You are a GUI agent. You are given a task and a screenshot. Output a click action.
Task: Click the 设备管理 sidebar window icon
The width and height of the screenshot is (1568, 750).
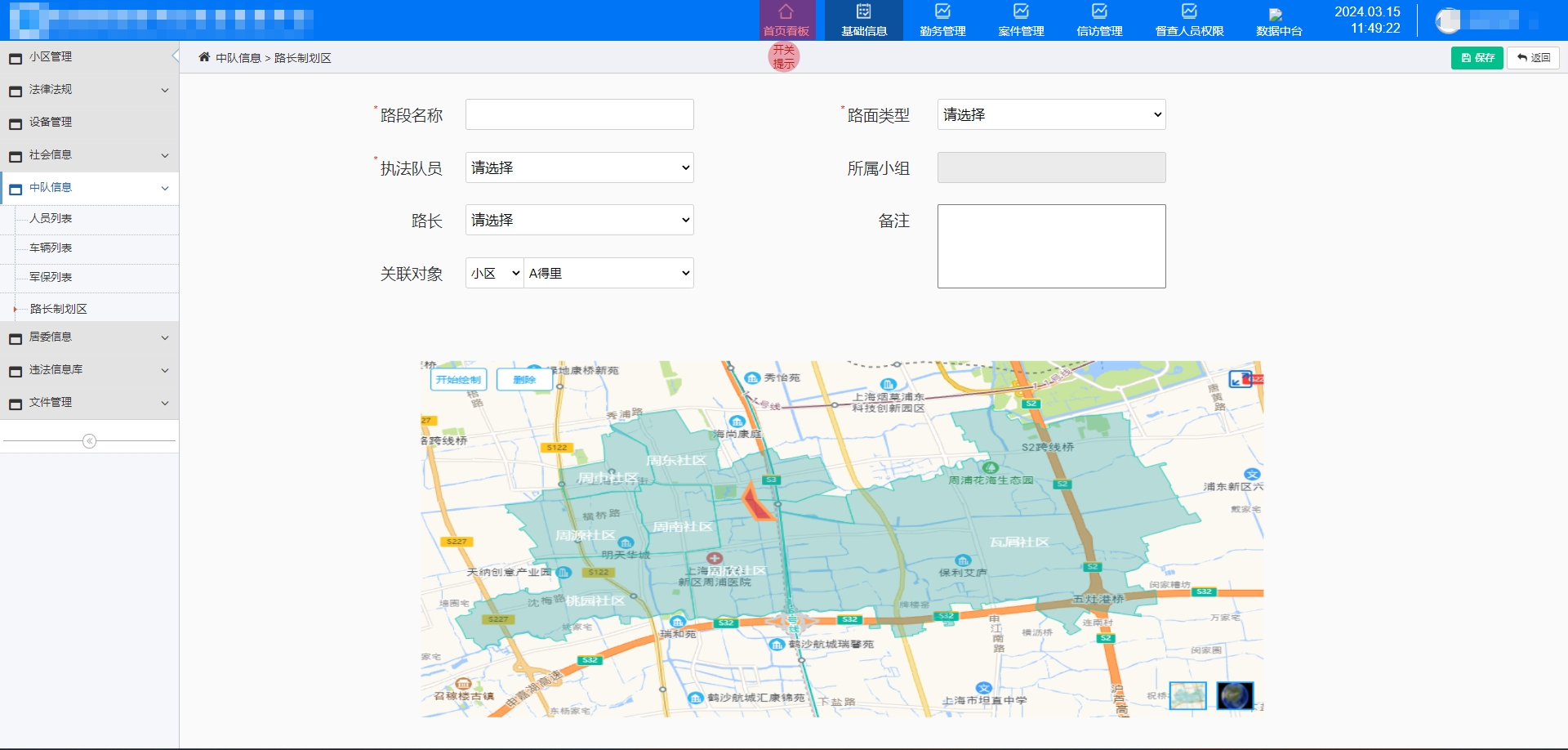(x=16, y=123)
